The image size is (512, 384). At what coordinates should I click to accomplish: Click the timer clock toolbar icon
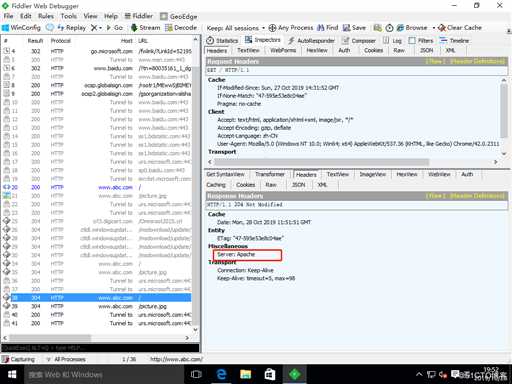389,28
